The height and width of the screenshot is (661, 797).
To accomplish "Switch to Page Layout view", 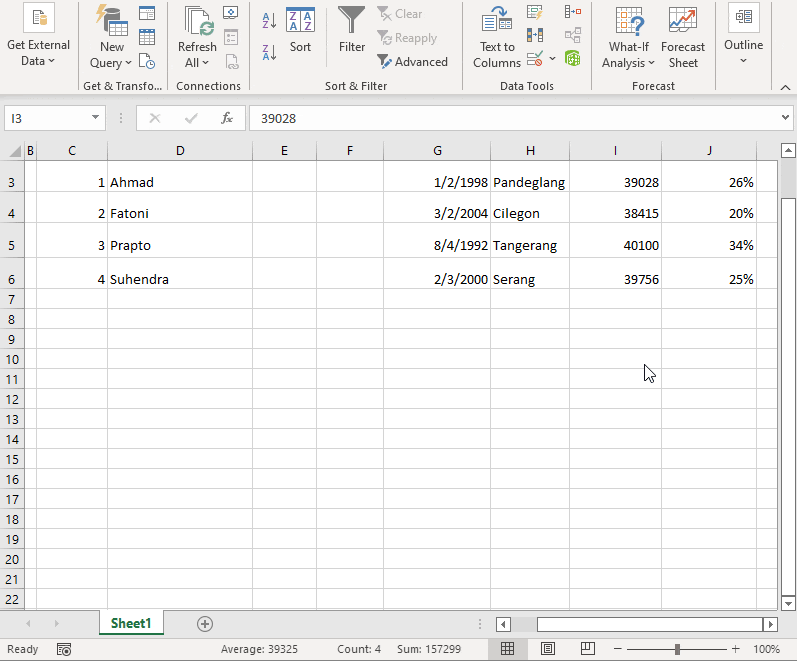I will point(548,649).
